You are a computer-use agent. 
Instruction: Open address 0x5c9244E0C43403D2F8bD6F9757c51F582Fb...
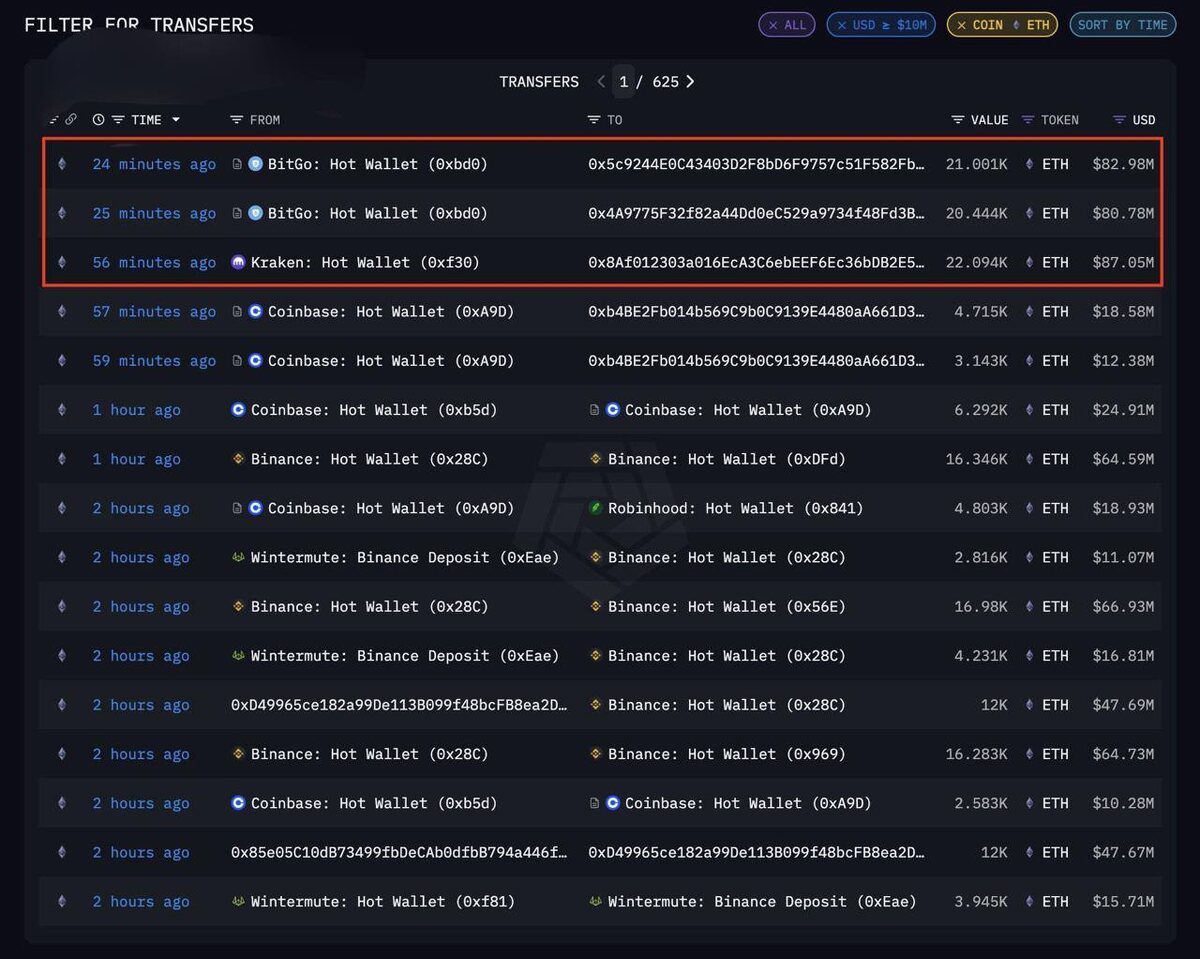coord(756,164)
